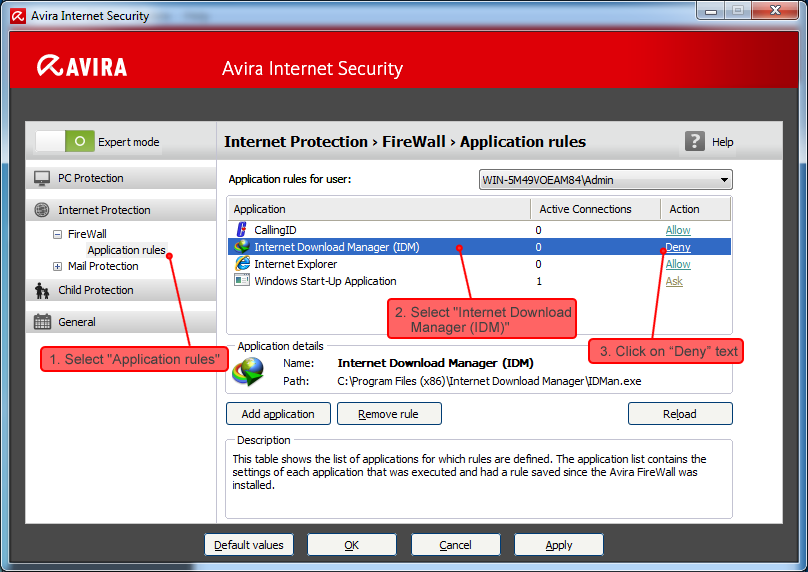Click the Deny link for IDM
Image resolution: width=808 pixels, height=572 pixels.
tap(677, 247)
